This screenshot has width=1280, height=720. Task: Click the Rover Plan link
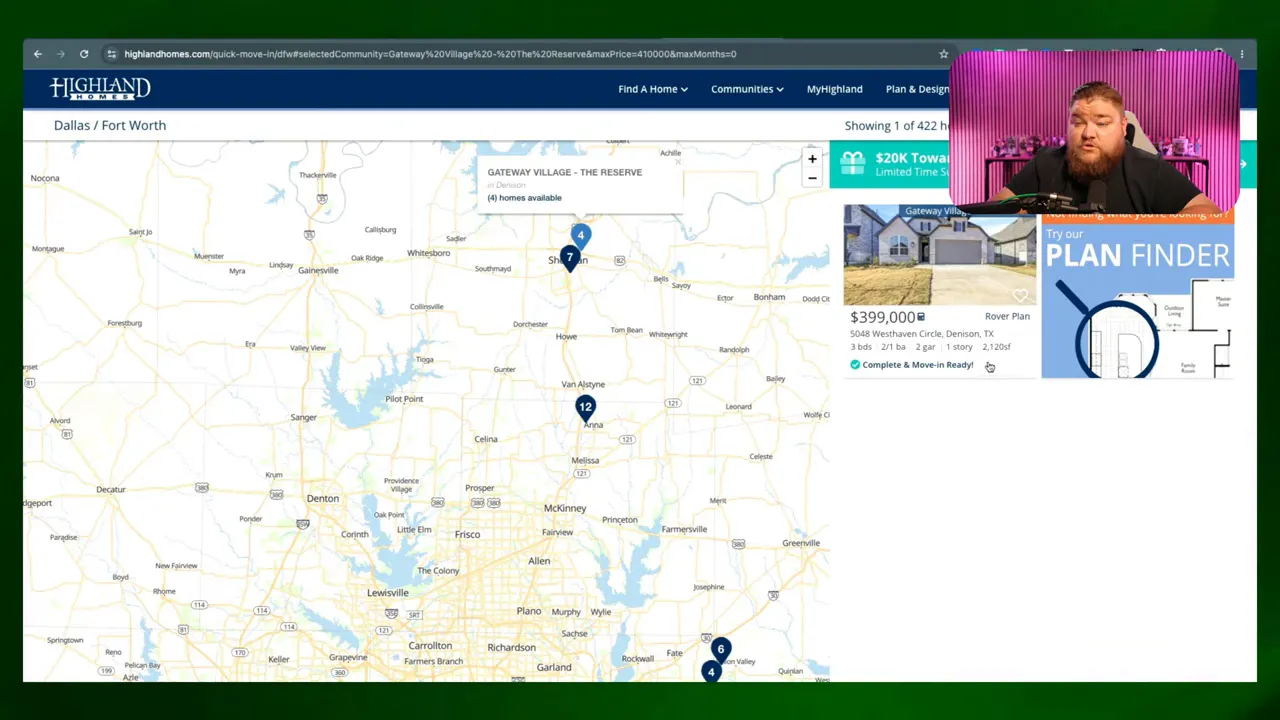tap(1007, 317)
